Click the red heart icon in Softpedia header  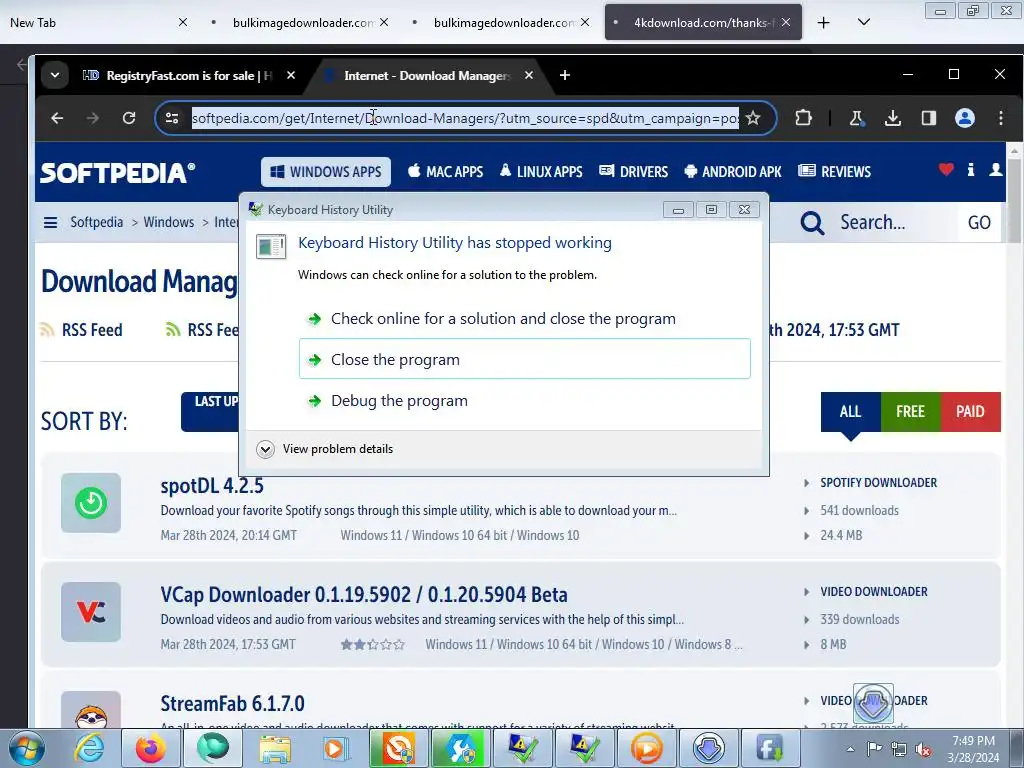pyautogui.click(x=946, y=170)
